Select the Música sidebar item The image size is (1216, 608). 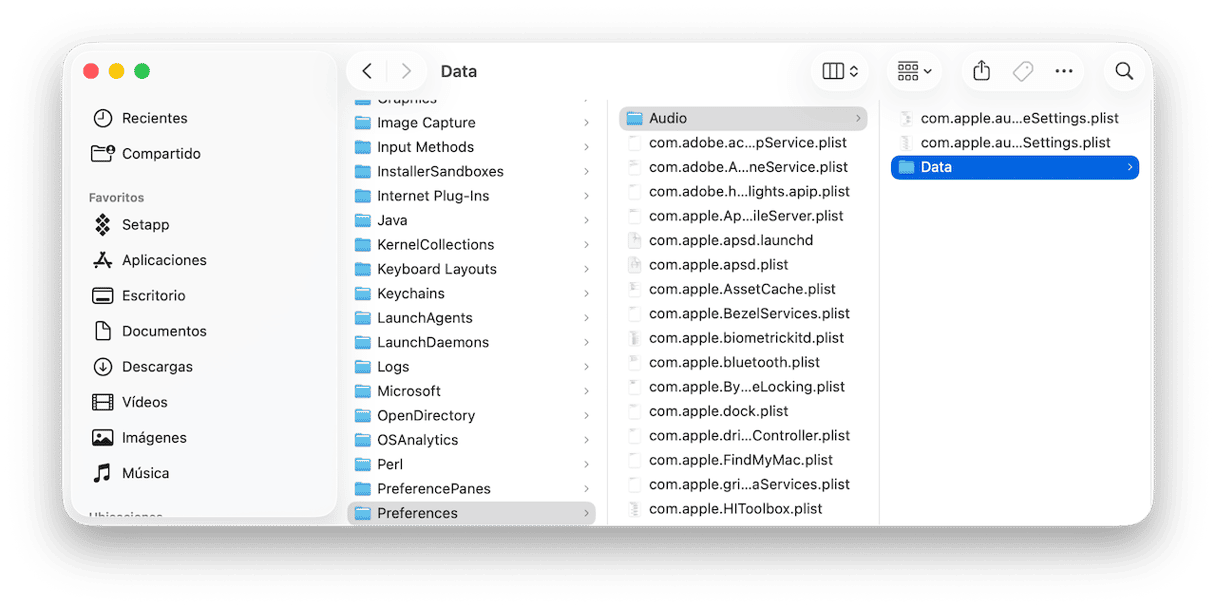pyautogui.click(x=145, y=473)
